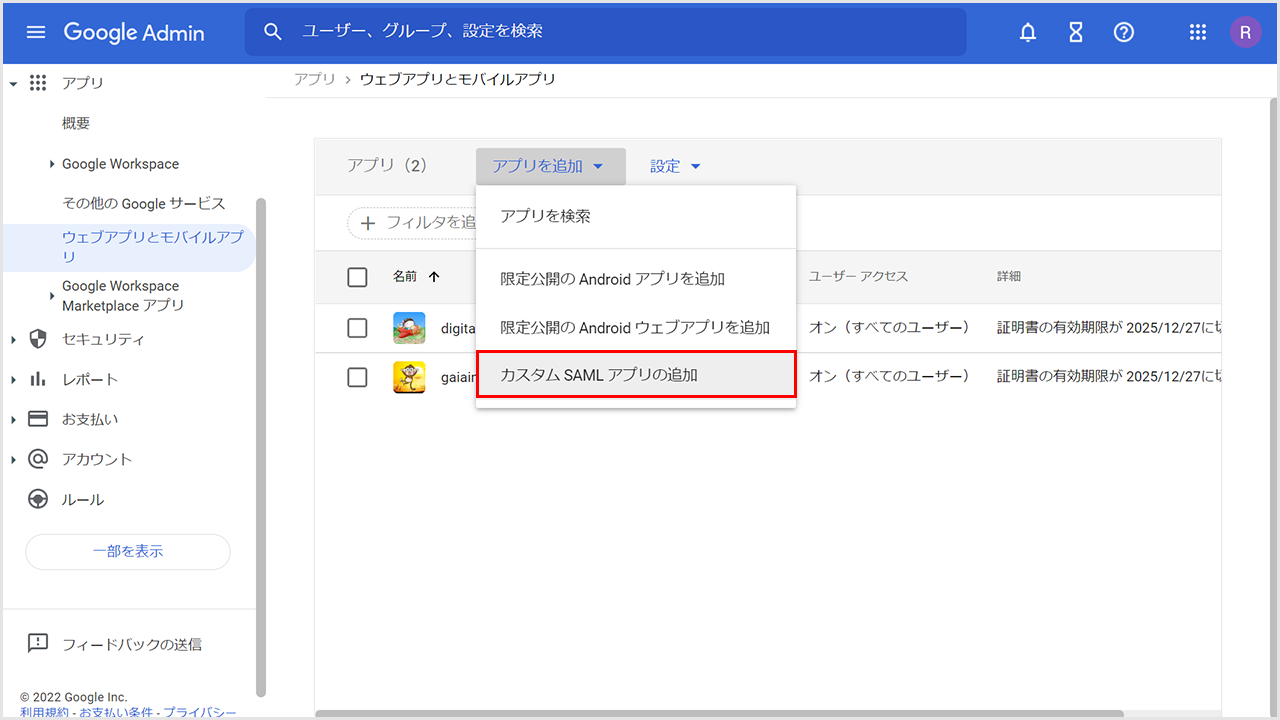Click the gaiain app monkey icon
Screen dimensions: 1280x720
409,377
